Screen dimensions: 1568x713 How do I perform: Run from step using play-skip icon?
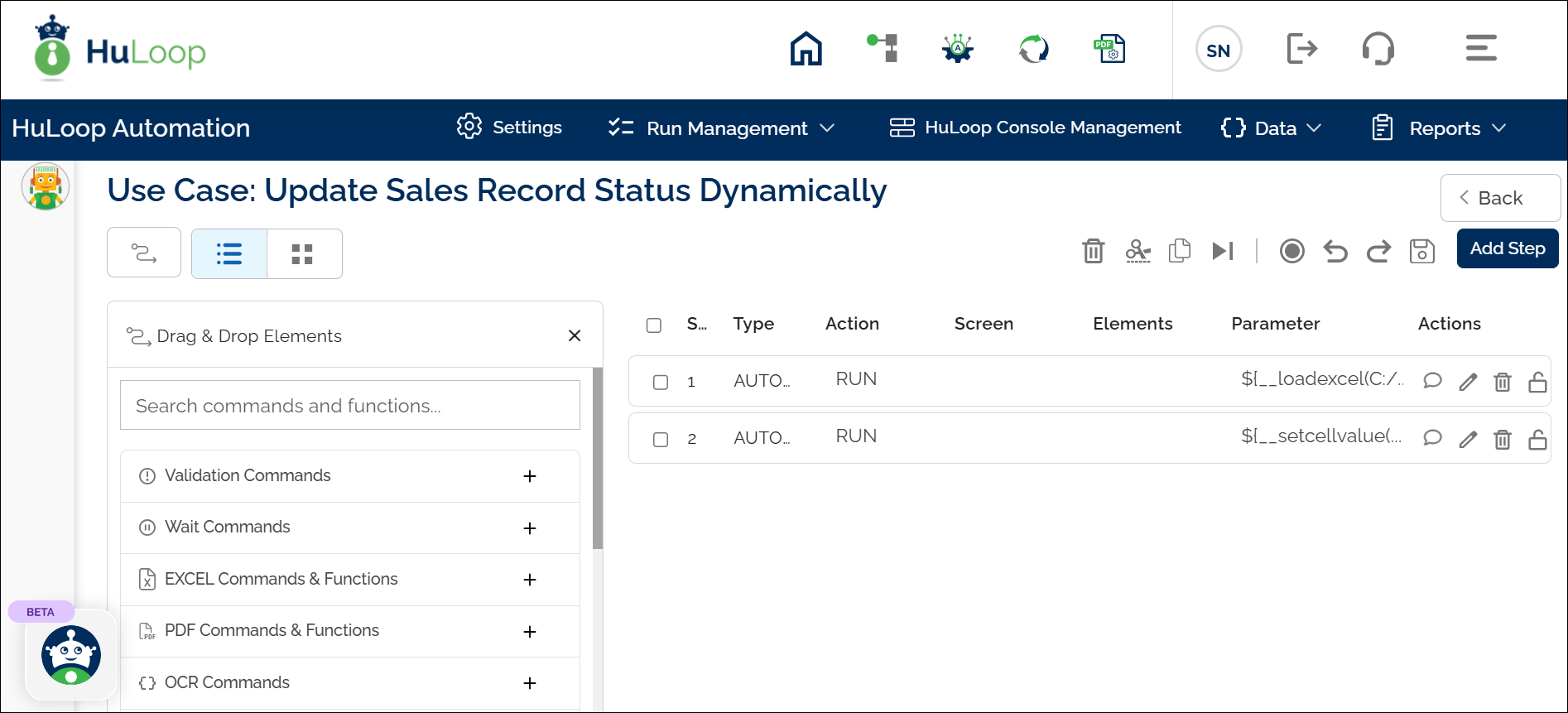point(1223,250)
